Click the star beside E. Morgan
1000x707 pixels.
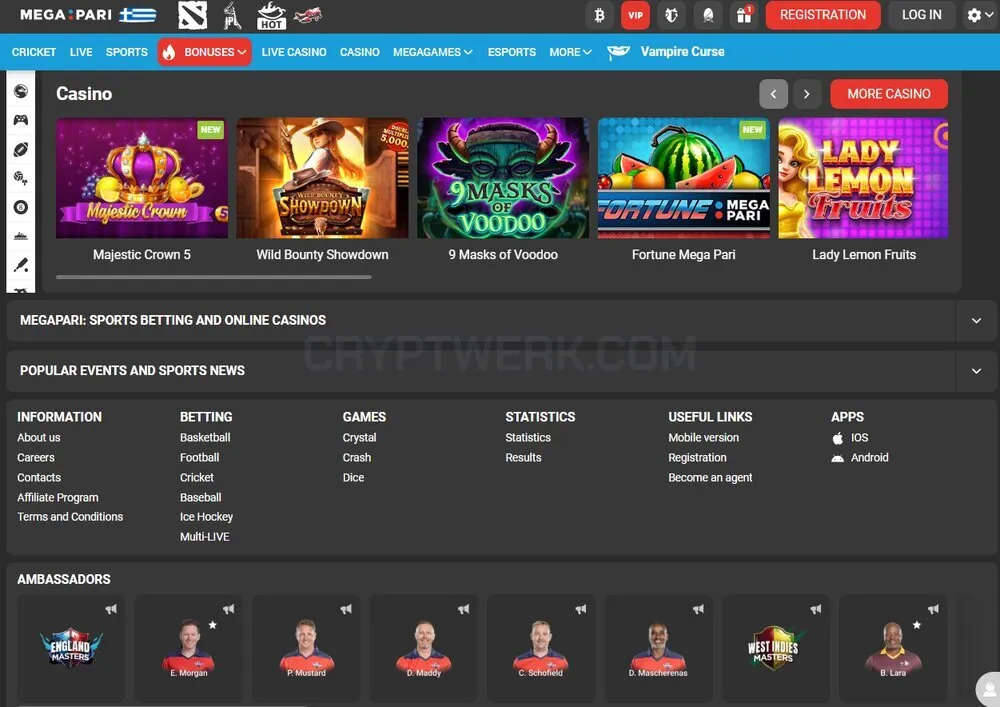(x=213, y=625)
